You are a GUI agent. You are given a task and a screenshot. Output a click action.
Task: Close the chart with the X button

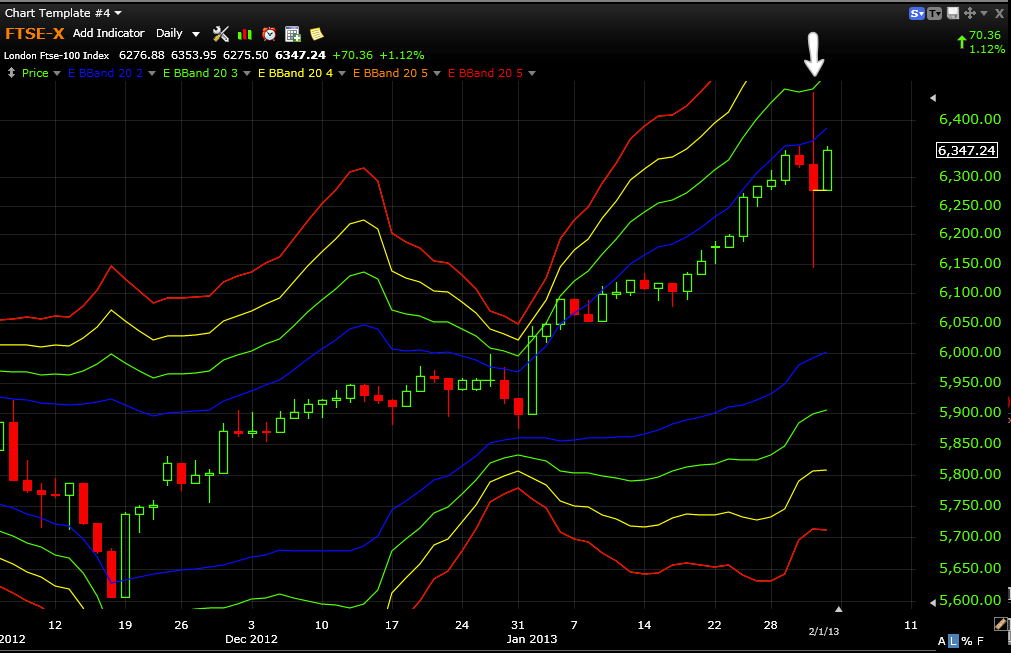pyautogui.click(x=999, y=13)
